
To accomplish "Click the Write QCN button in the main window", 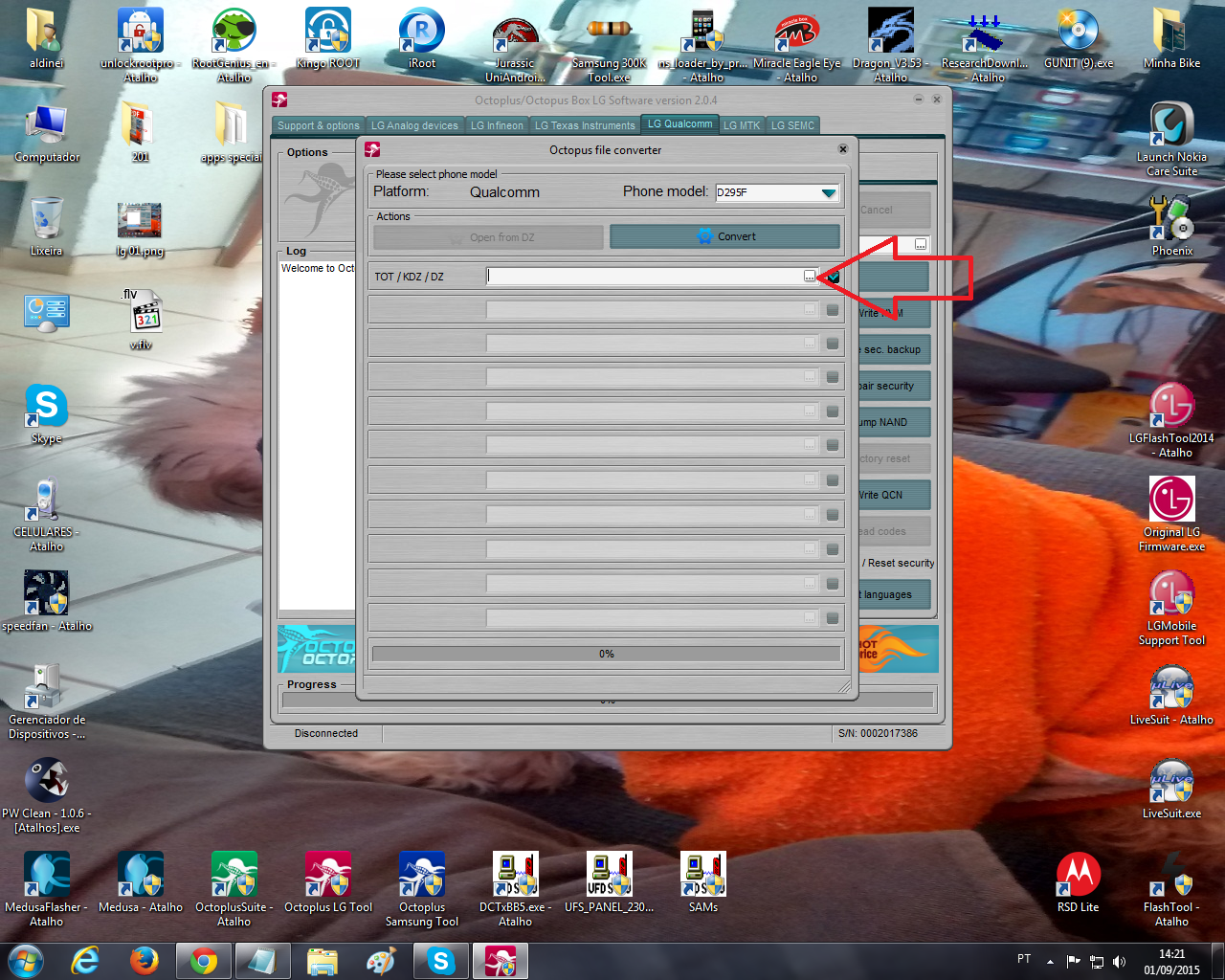I will [x=894, y=495].
